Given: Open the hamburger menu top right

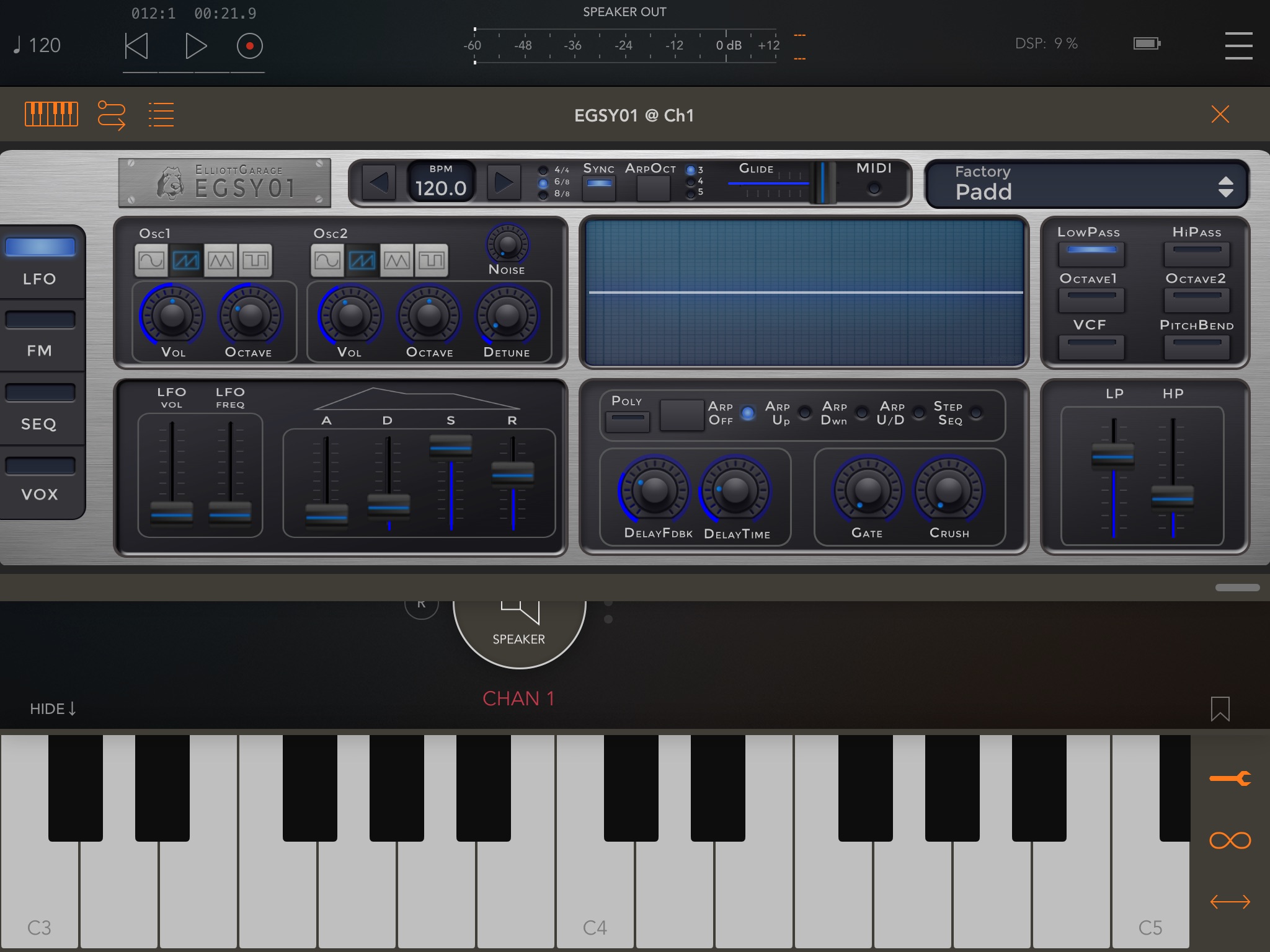Looking at the screenshot, I should pyautogui.click(x=1238, y=45).
